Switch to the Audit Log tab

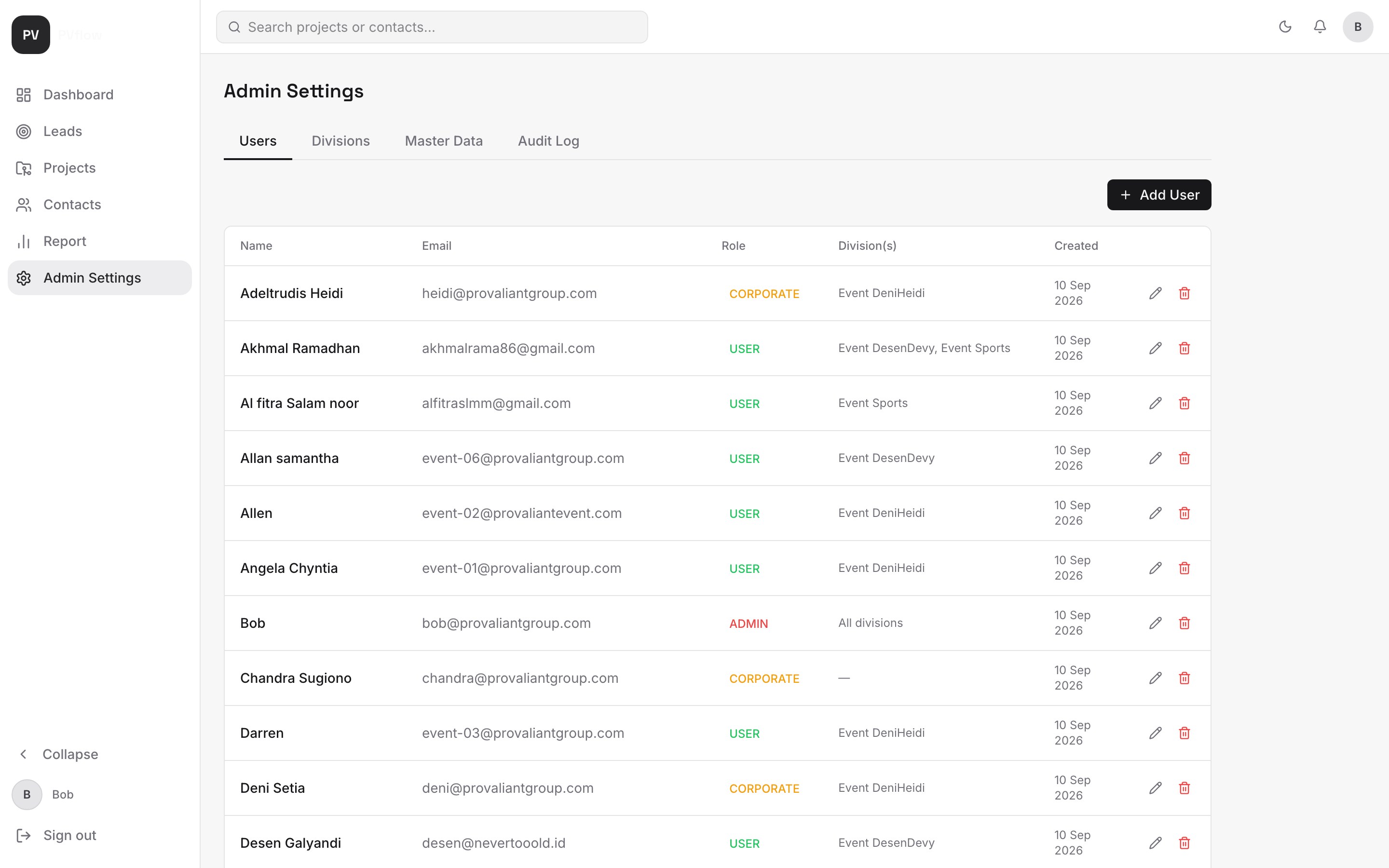tap(548, 141)
